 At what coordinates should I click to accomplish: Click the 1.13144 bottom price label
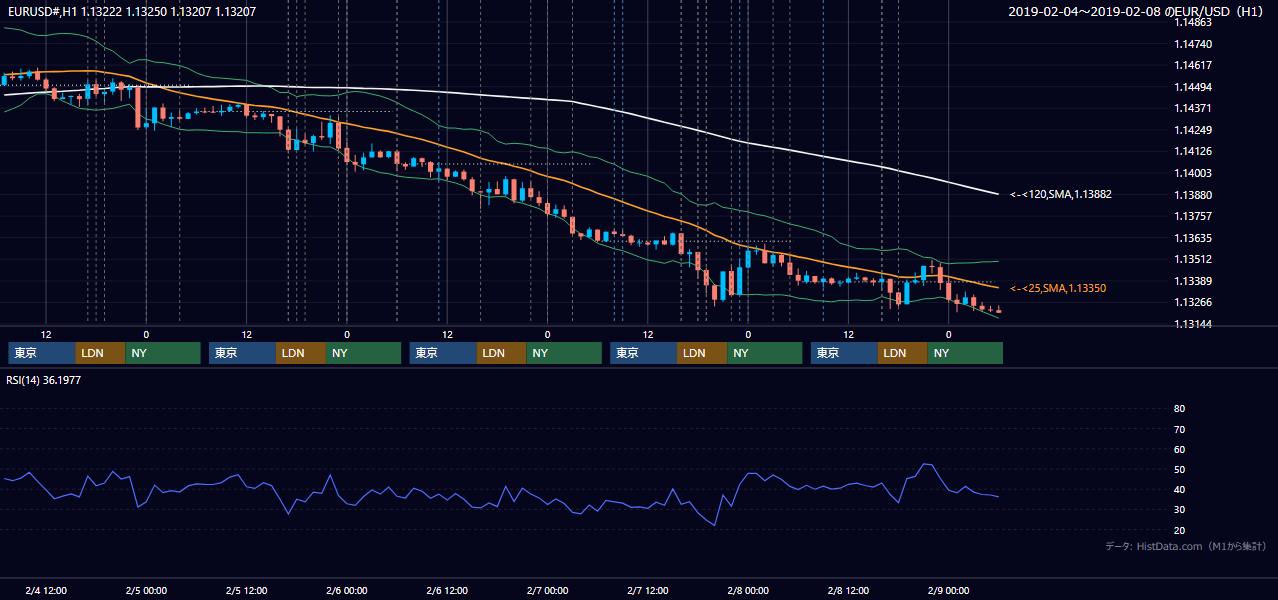1193,324
